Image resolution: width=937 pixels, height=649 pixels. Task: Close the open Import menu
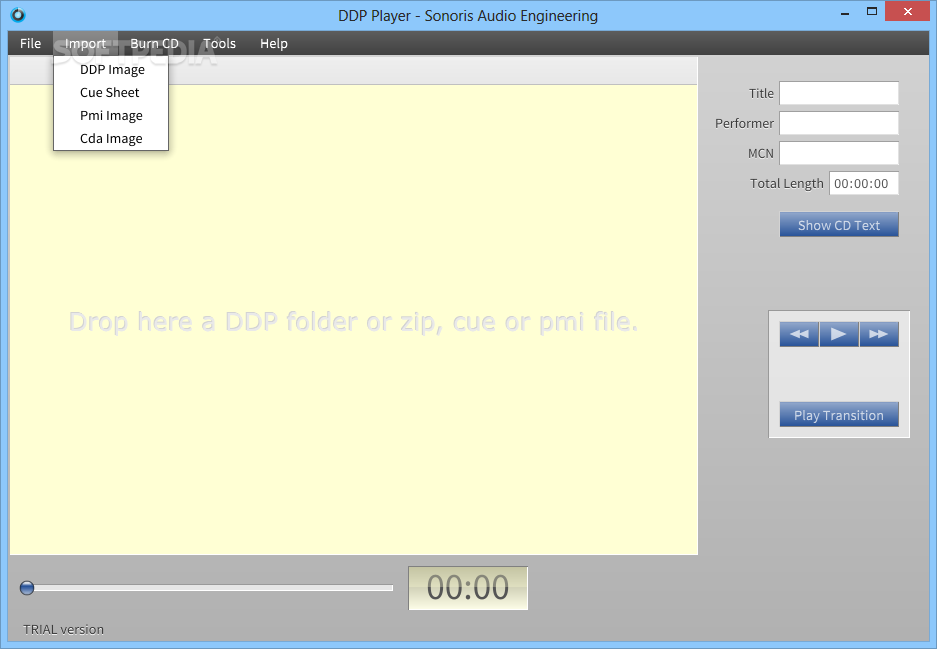85,44
